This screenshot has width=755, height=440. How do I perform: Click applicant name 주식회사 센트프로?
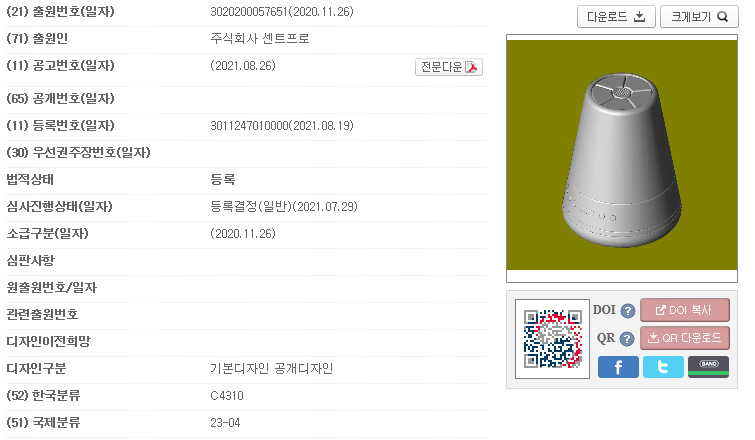click(260, 39)
